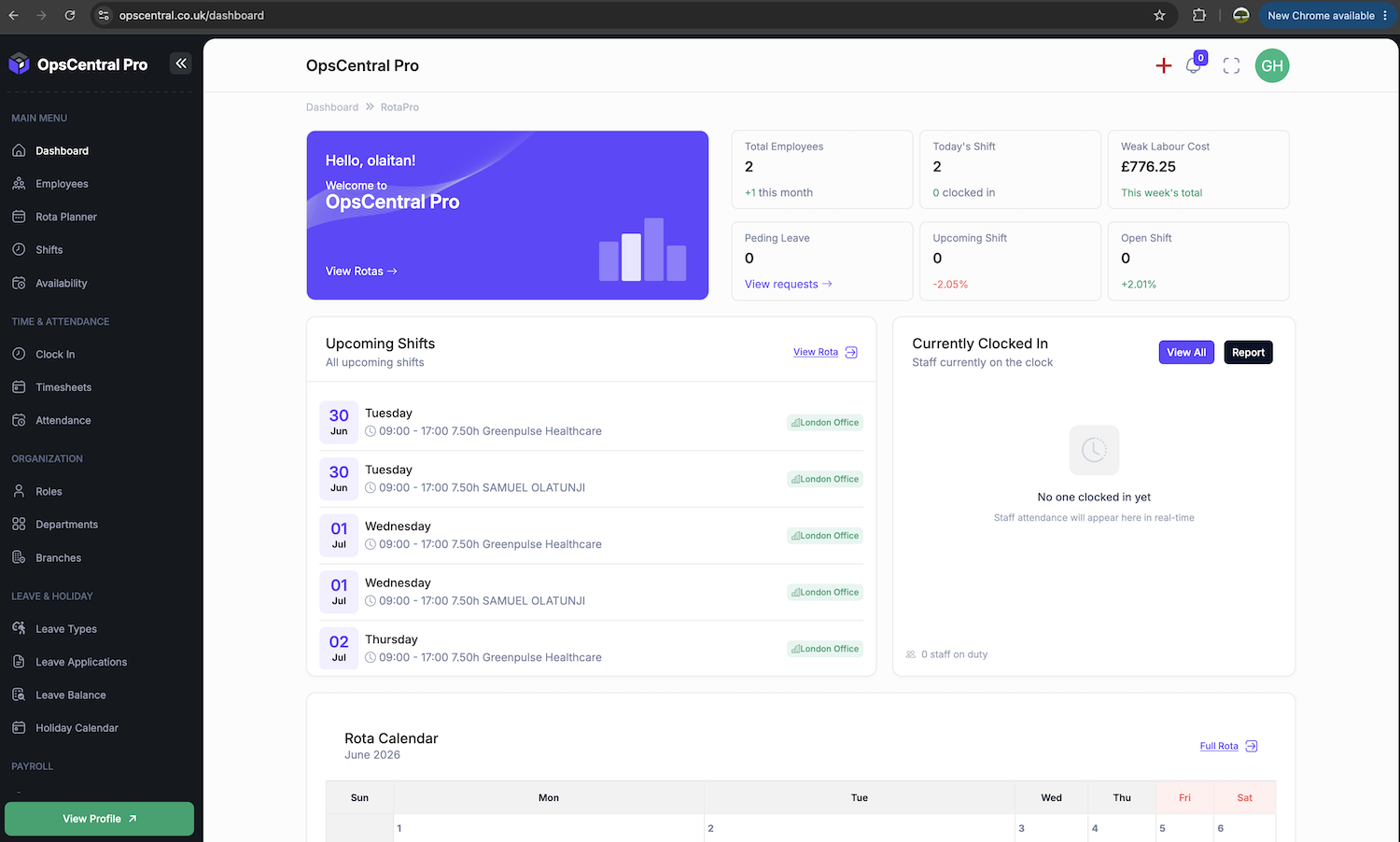This screenshot has height=842, width=1400.
Task: Open the View Rota link
Action: tap(816, 352)
